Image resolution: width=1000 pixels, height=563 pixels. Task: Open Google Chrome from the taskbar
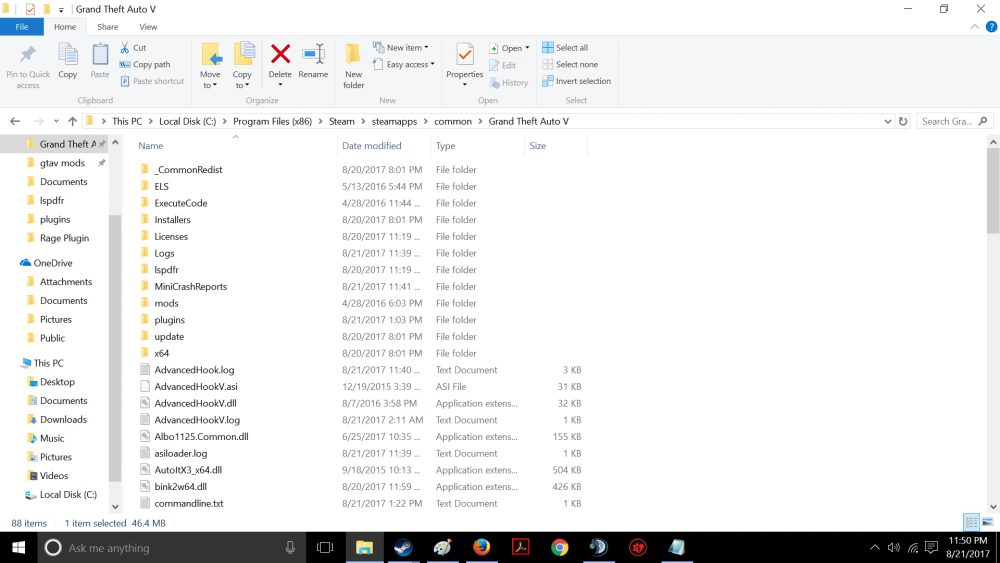559,547
